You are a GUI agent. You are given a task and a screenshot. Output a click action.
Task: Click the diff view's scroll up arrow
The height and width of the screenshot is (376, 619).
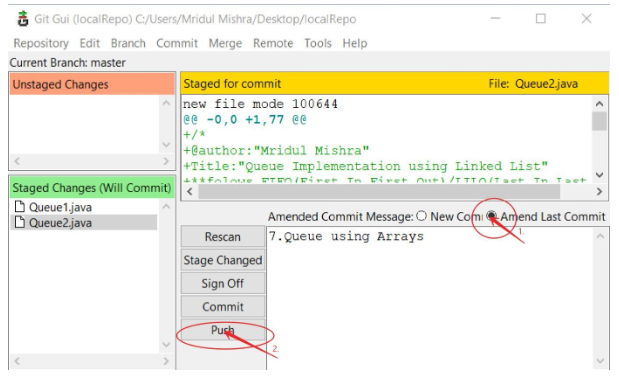[x=599, y=104]
